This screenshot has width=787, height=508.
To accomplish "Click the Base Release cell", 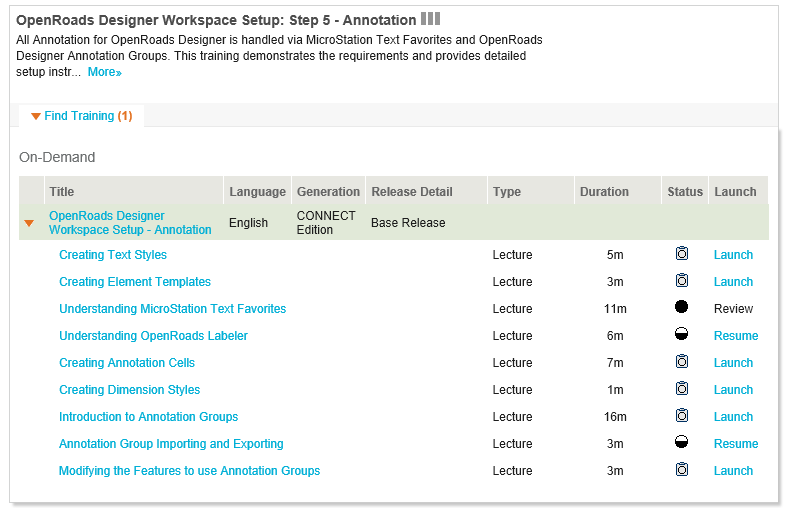I will 408,223.
